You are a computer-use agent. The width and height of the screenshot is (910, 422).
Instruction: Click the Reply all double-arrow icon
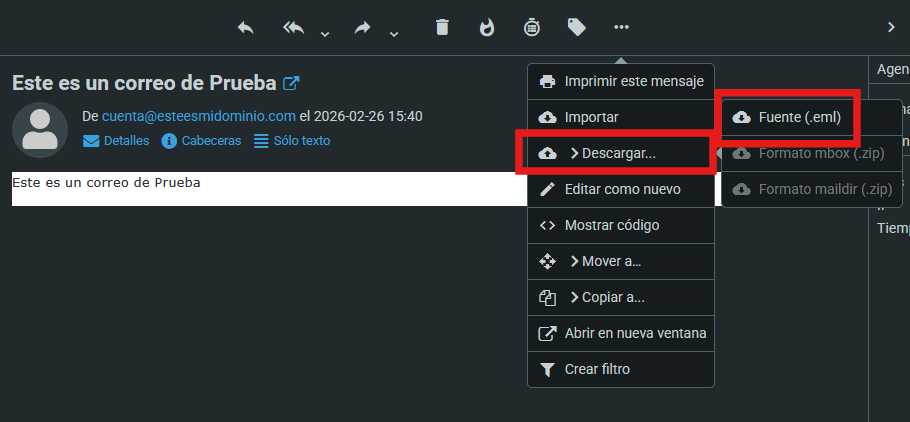tap(294, 28)
